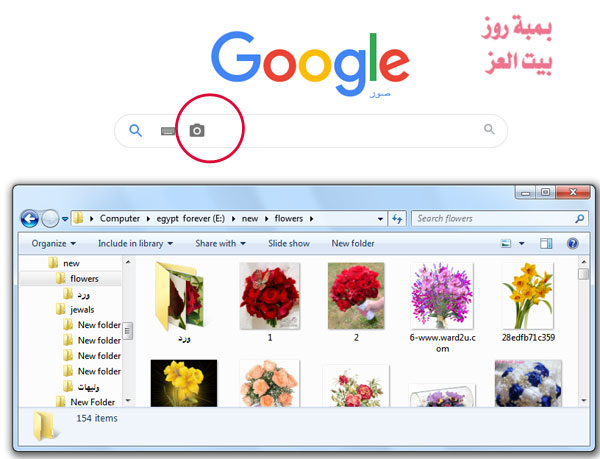
Task: Click the tree pane scroll up arrow
Action: coord(128,262)
